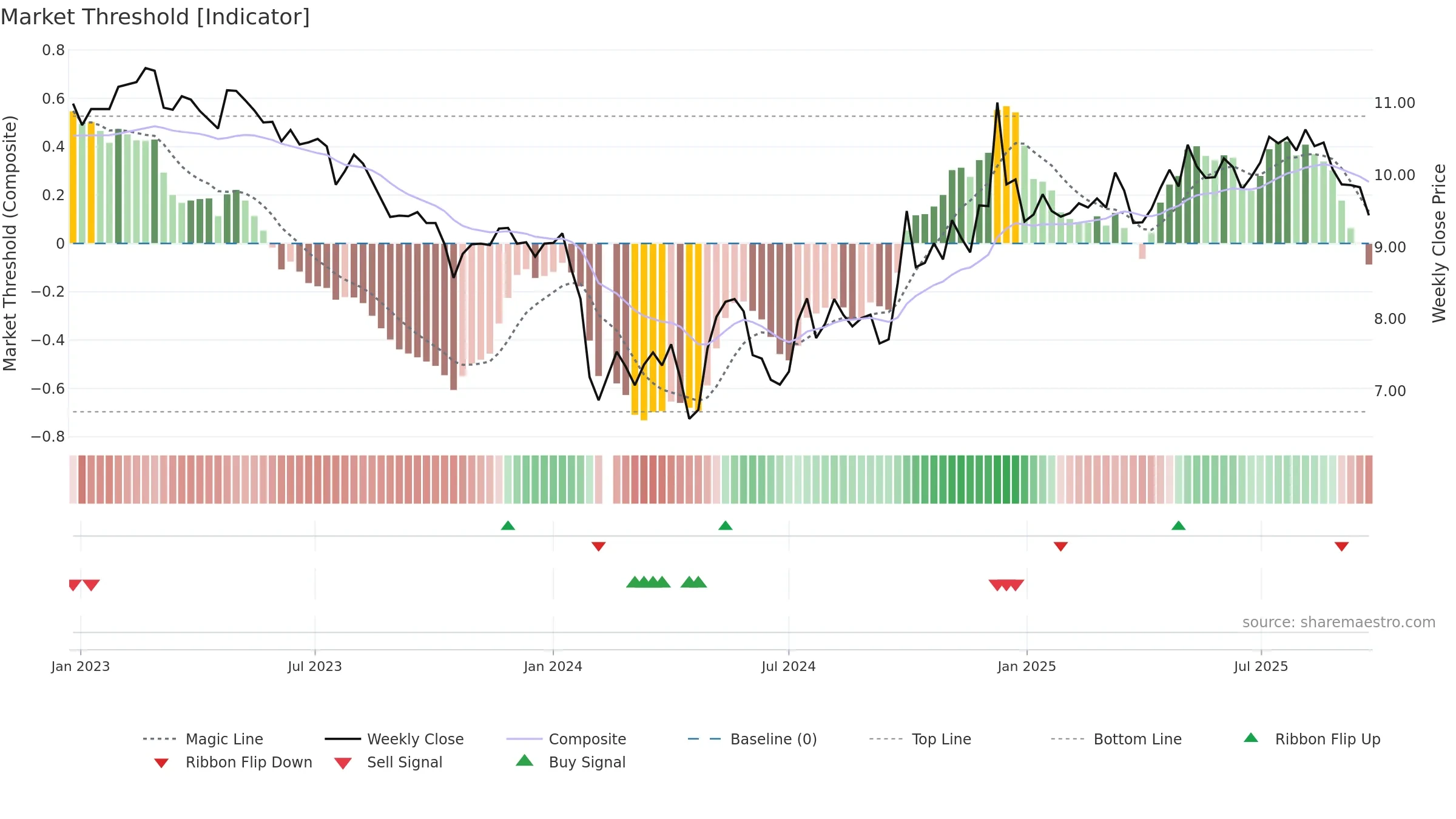Screen dimensions: 1456x819
Task: Click the −0.8 left axis label
Action: (48, 437)
